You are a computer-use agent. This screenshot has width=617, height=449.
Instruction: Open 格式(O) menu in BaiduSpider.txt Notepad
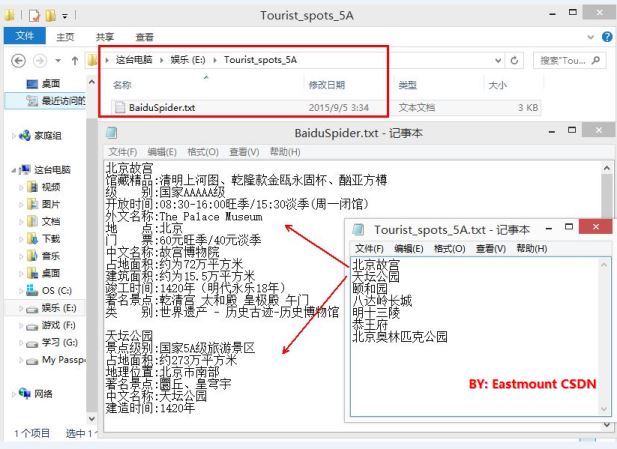click(203, 152)
